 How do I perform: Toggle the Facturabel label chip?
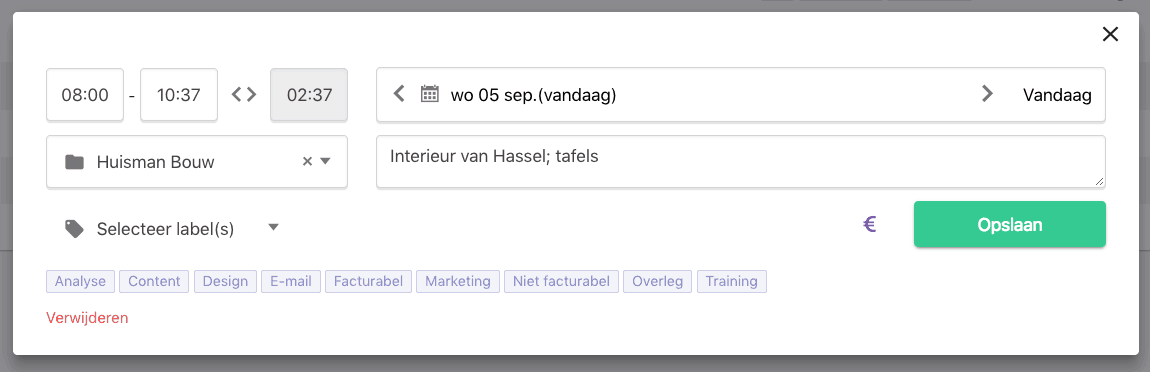tap(368, 281)
